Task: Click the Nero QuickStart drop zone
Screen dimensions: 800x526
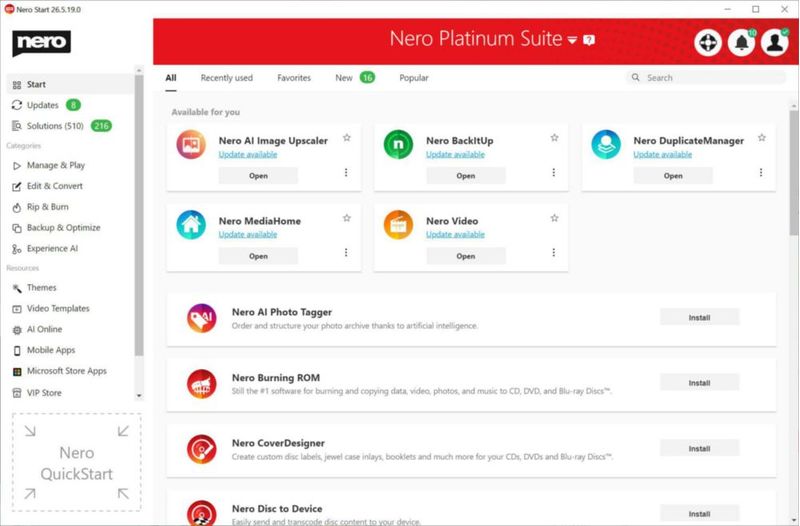Action: point(77,462)
